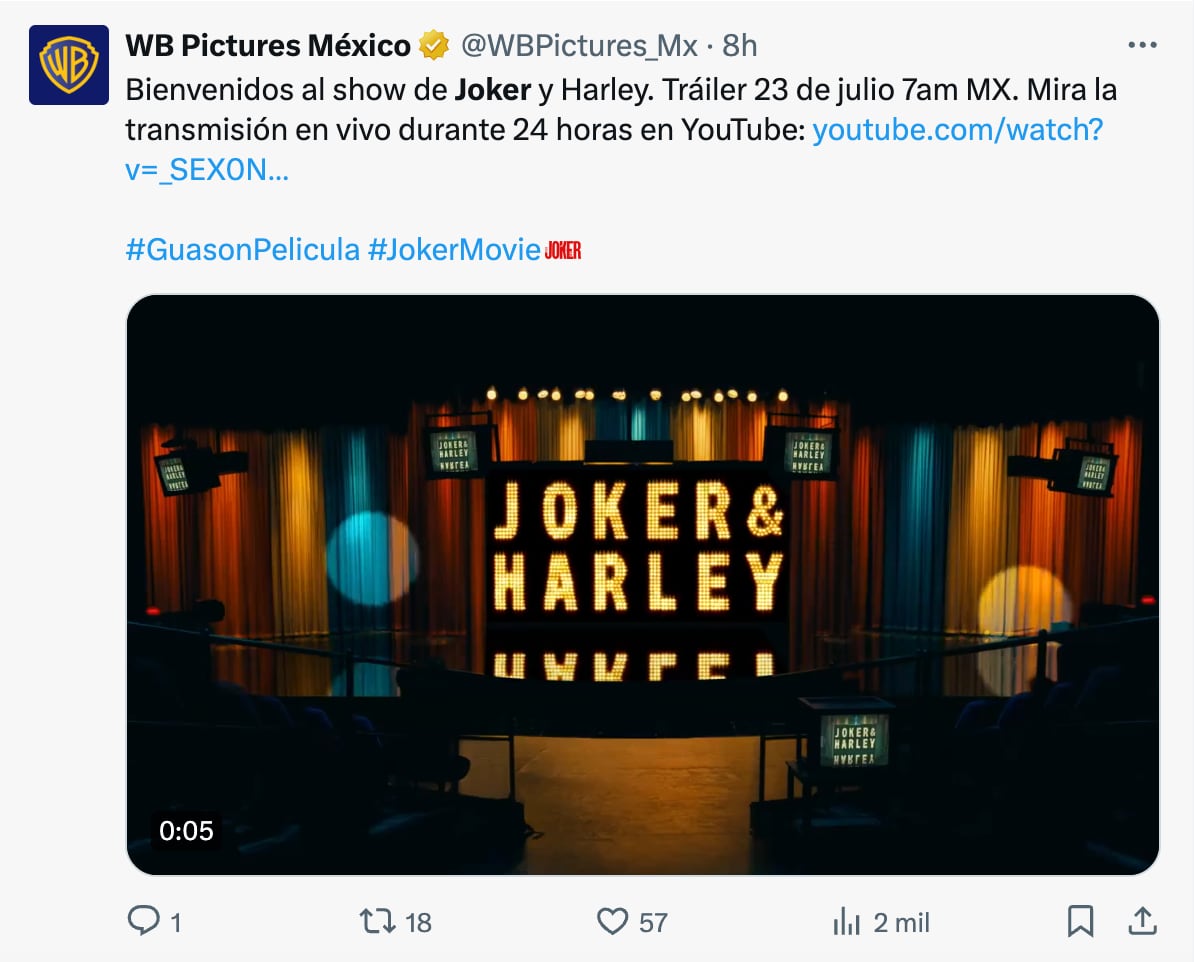Viewport: 1194px width, 962px height.
Task: Open the tweet's 8h timestamp
Action: tap(740, 46)
